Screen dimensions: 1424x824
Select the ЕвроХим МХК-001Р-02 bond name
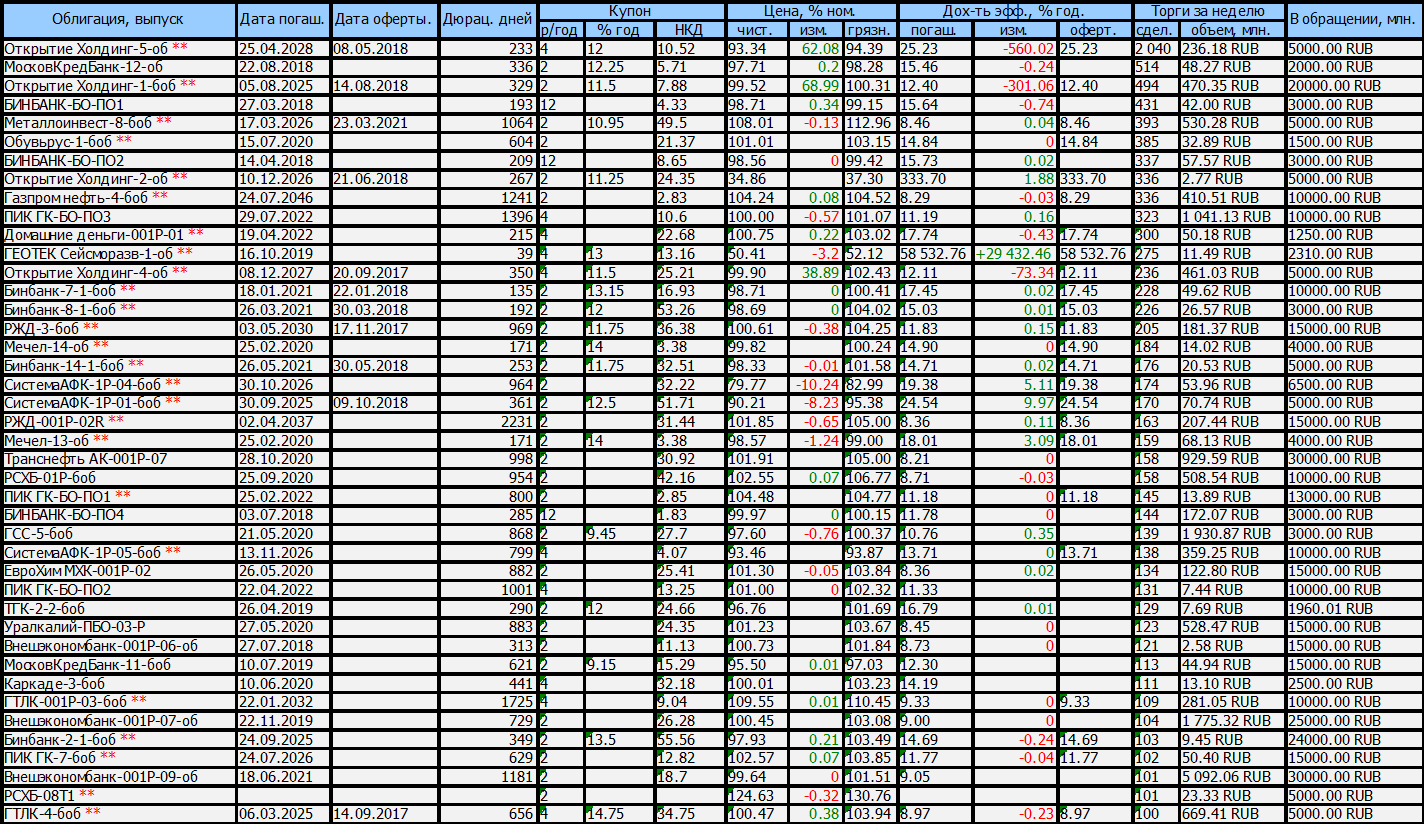point(78,570)
